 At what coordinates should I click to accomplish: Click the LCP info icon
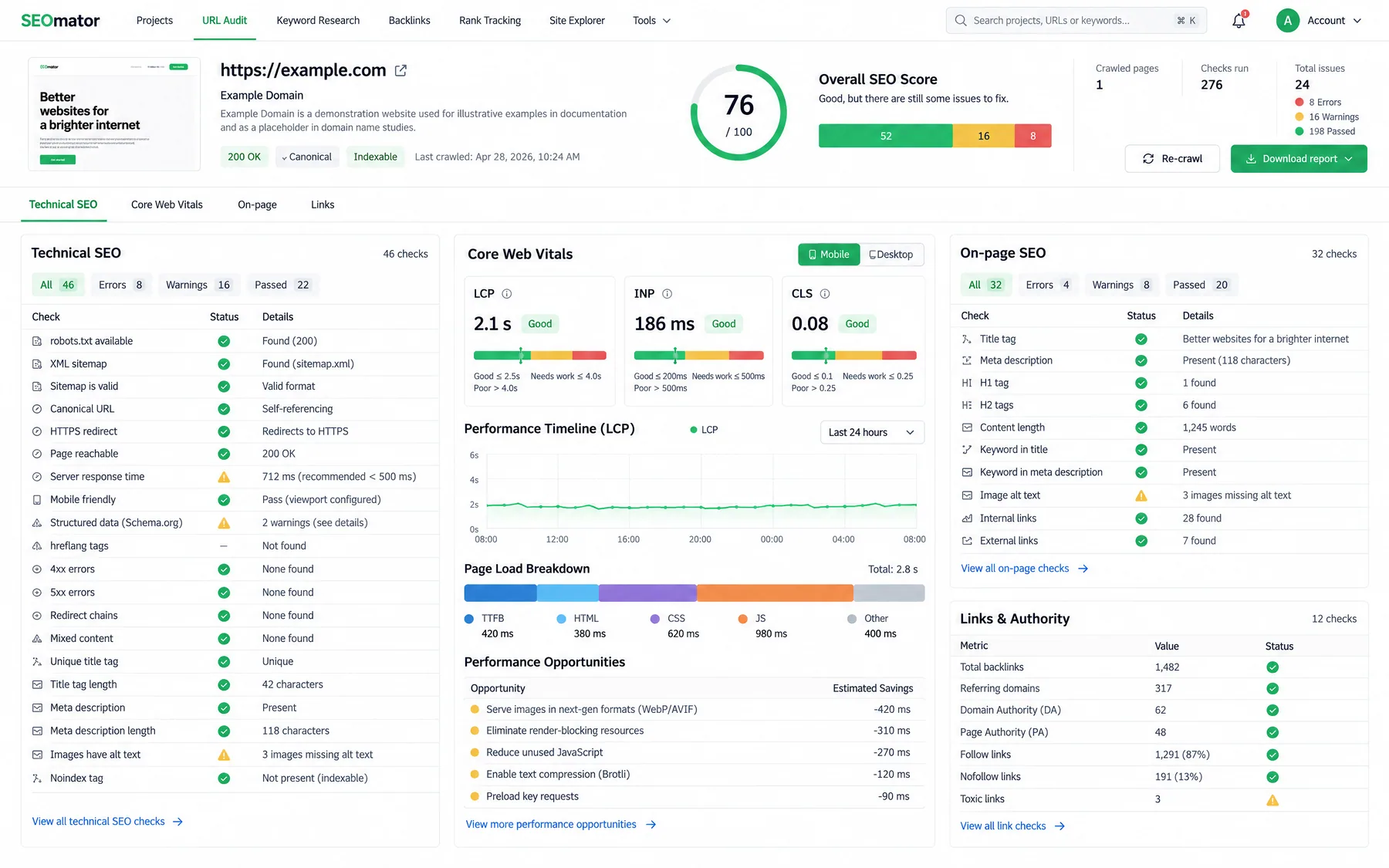pyautogui.click(x=507, y=294)
